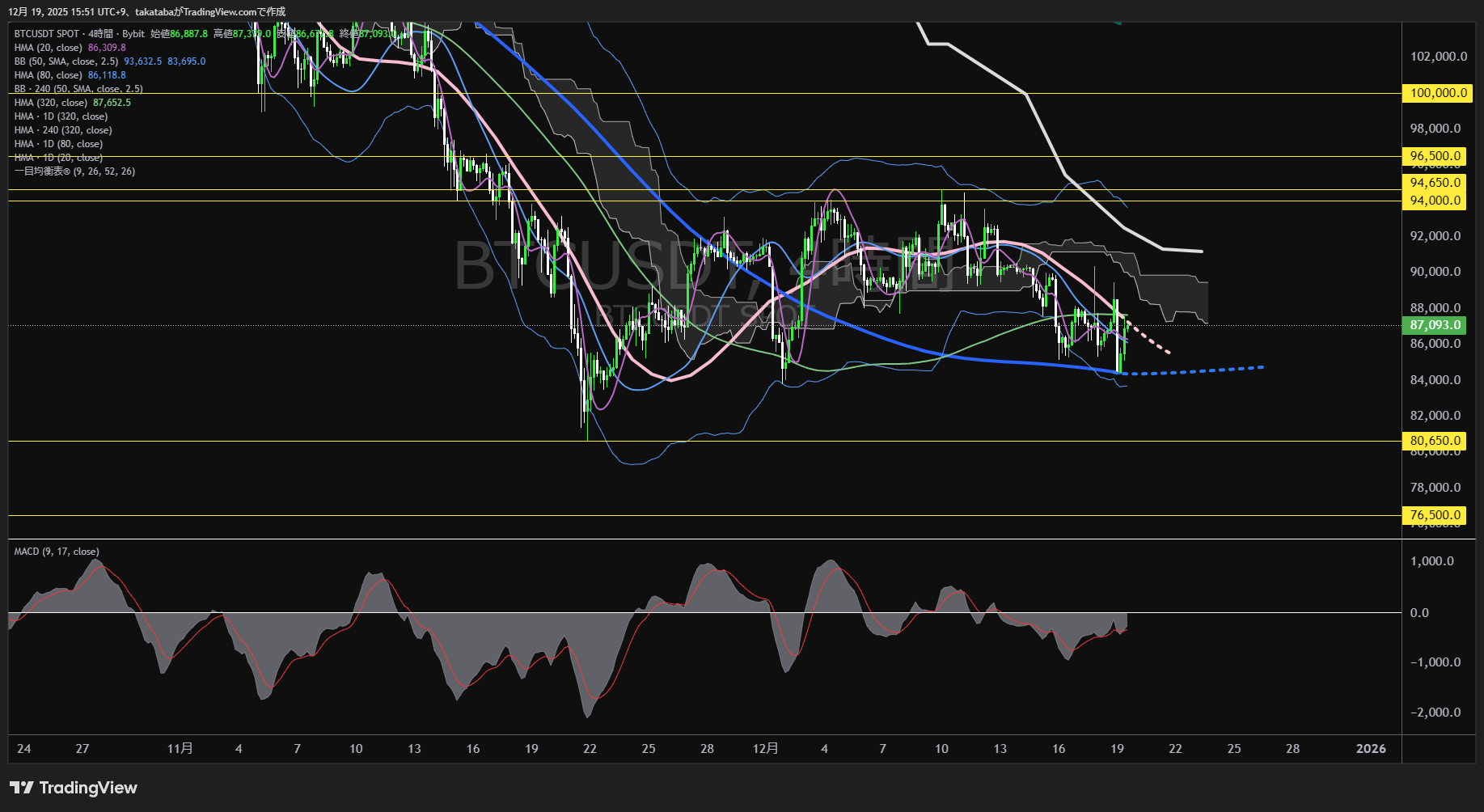
Task: Click the green 87,093.0 current price label
Action: click(1435, 325)
